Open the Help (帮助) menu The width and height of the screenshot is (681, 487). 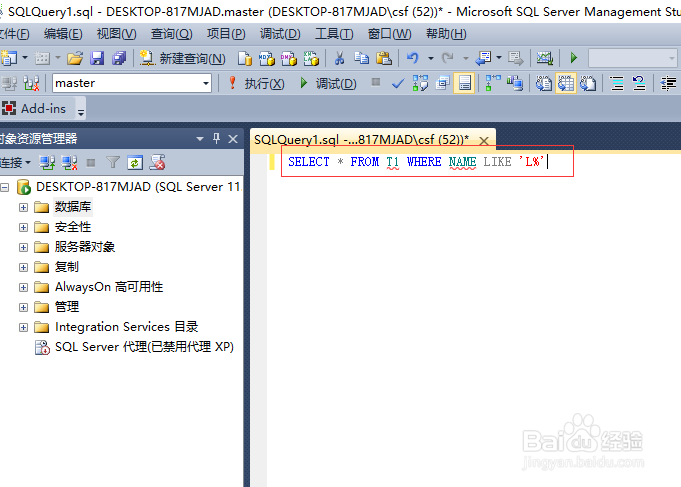click(x=446, y=33)
